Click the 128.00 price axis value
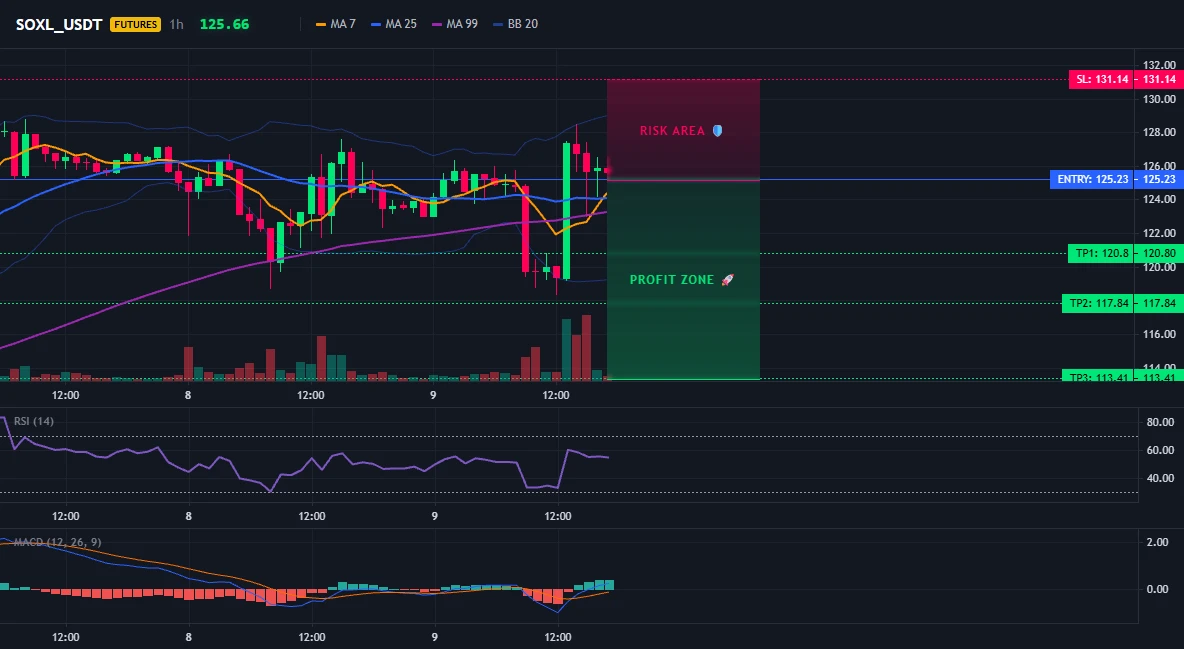The width and height of the screenshot is (1184, 649). point(1160,132)
